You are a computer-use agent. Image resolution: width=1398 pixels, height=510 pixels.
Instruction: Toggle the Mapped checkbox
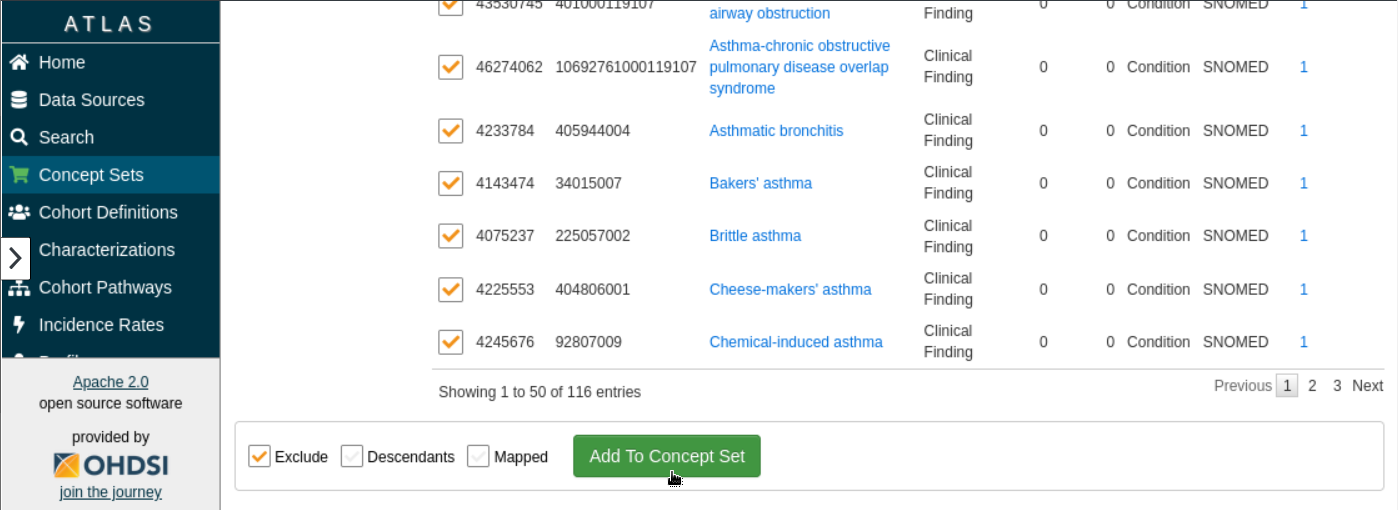[479, 456]
